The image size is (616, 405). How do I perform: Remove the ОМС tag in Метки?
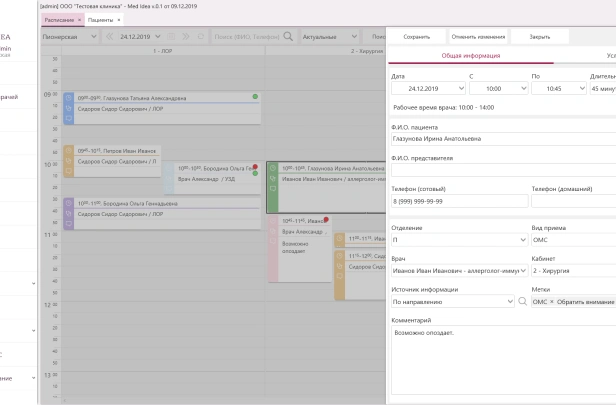[x=552, y=301]
